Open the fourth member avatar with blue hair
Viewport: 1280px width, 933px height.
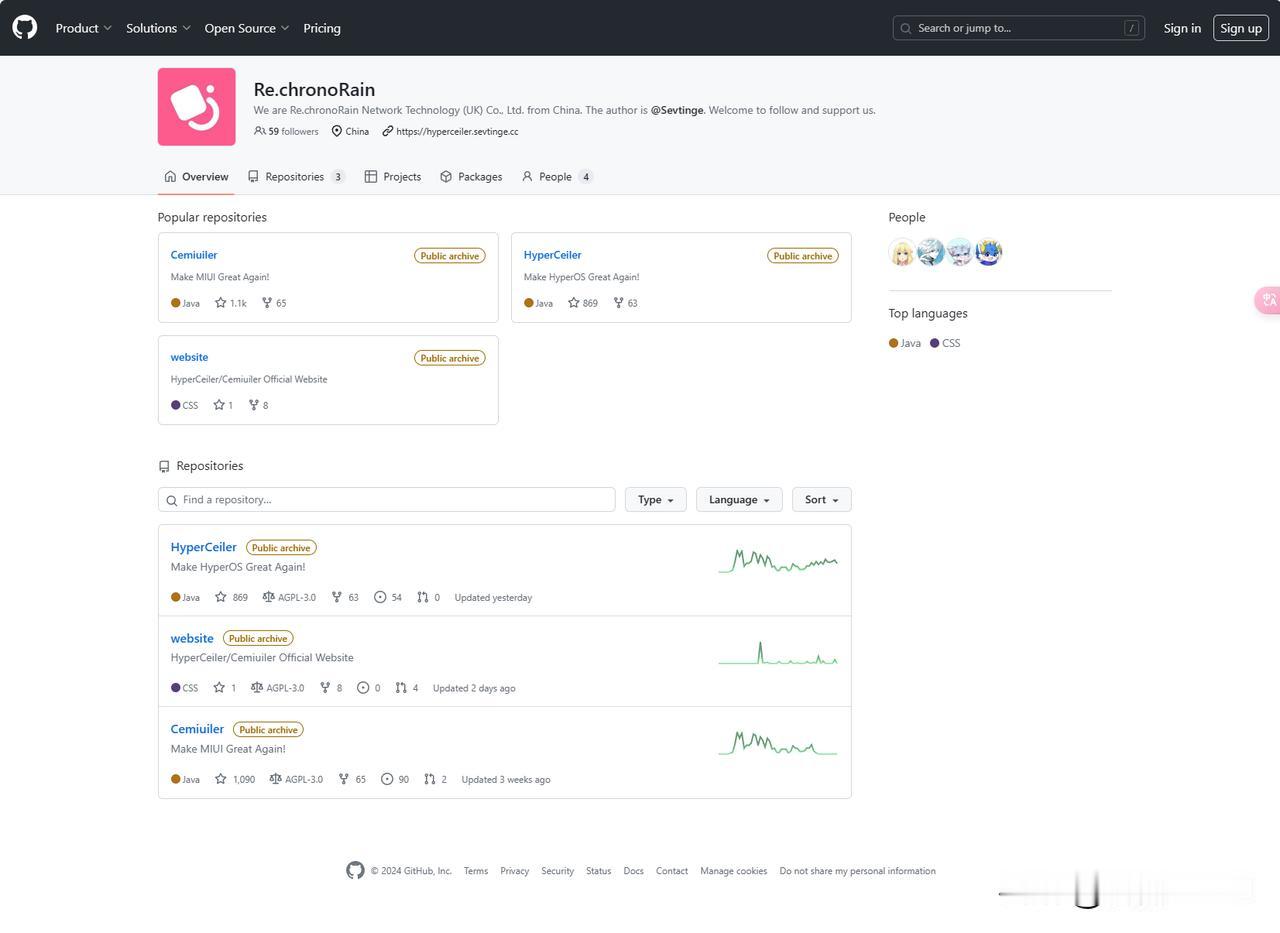989,252
